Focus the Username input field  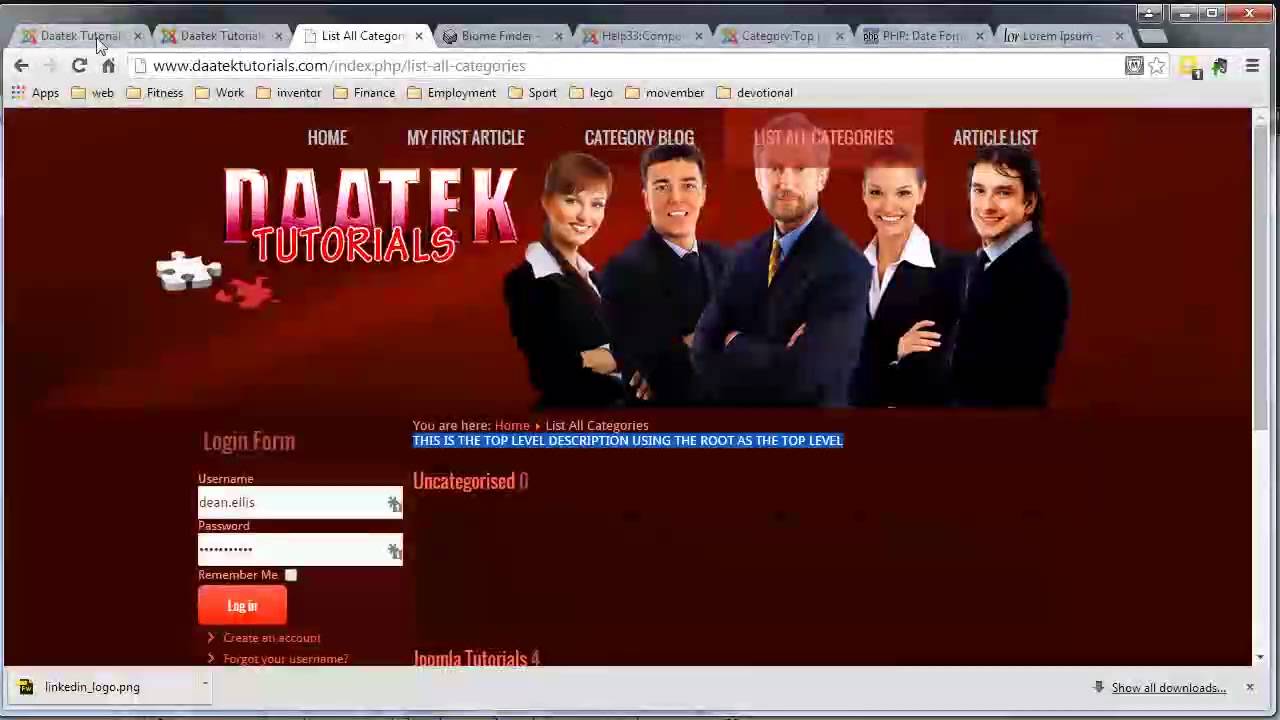(x=300, y=503)
